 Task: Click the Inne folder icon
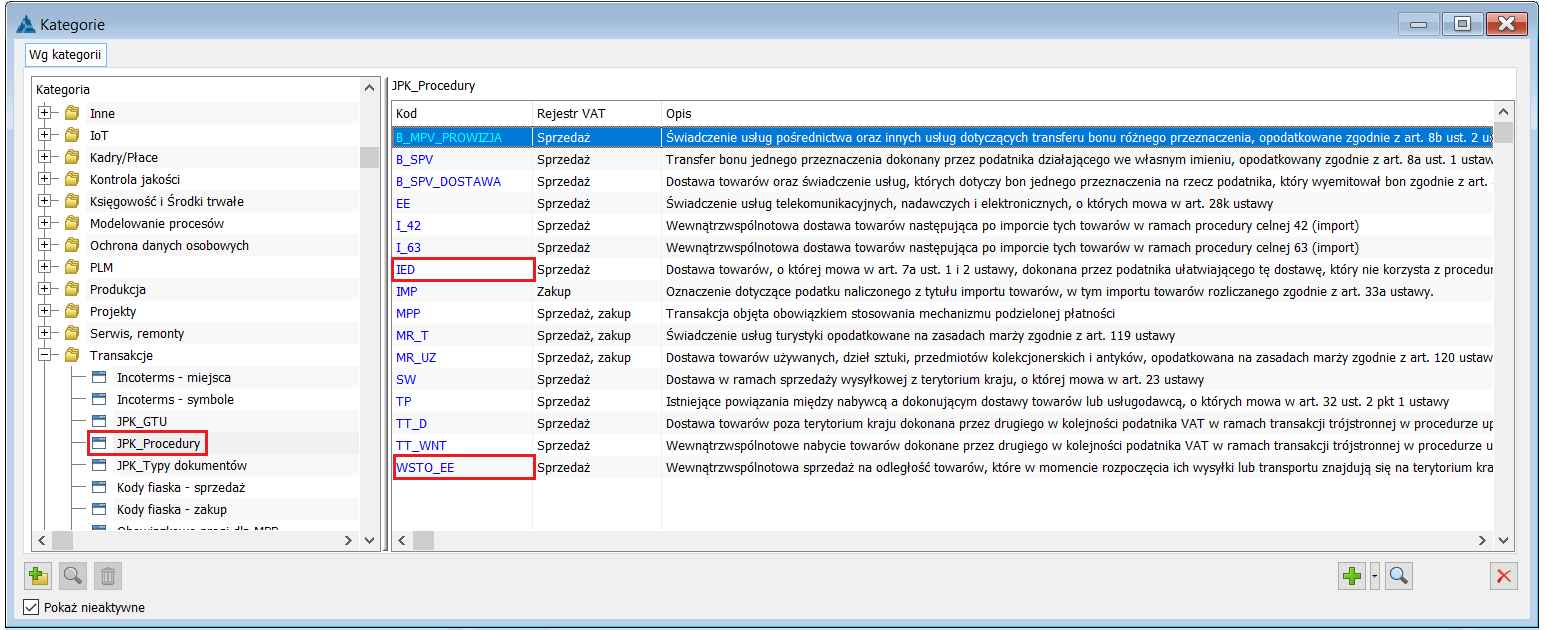tap(72, 113)
